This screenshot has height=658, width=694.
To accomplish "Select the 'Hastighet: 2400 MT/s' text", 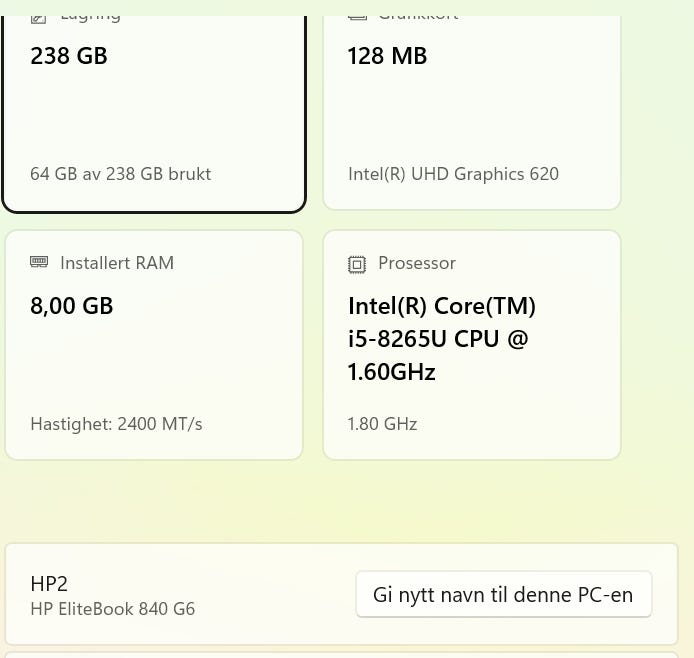I will (x=116, y=424).
